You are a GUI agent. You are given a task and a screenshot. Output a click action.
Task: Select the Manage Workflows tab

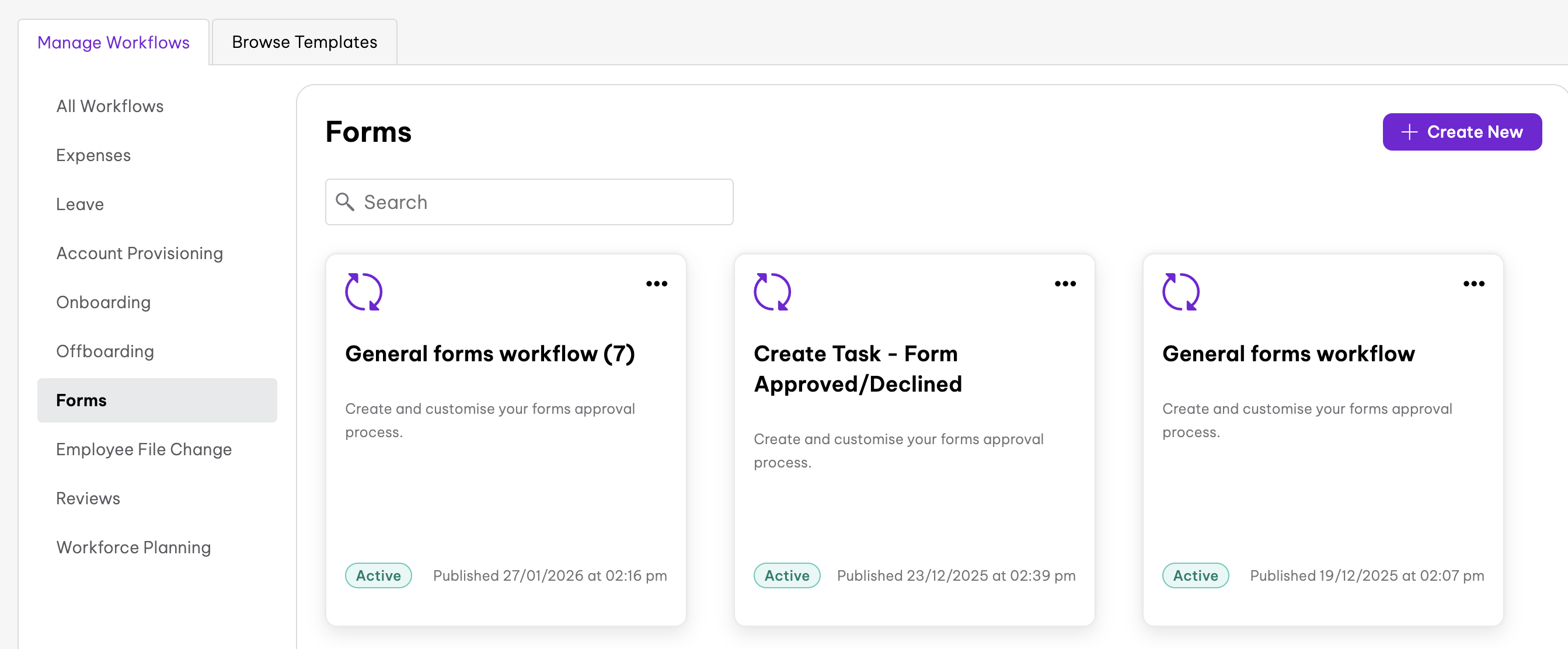tap(113, 42)
